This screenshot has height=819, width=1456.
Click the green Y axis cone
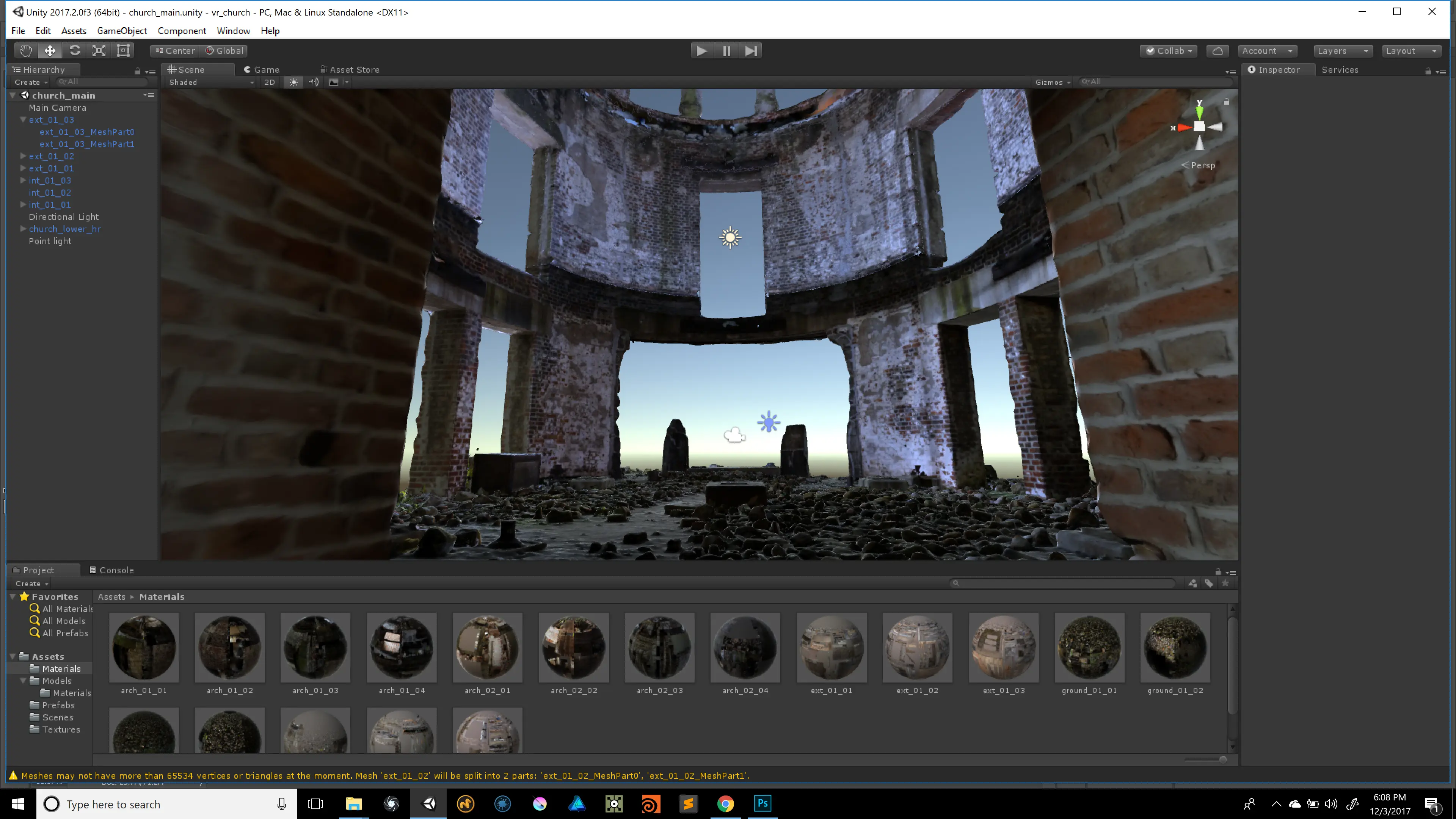(1199, 112)
